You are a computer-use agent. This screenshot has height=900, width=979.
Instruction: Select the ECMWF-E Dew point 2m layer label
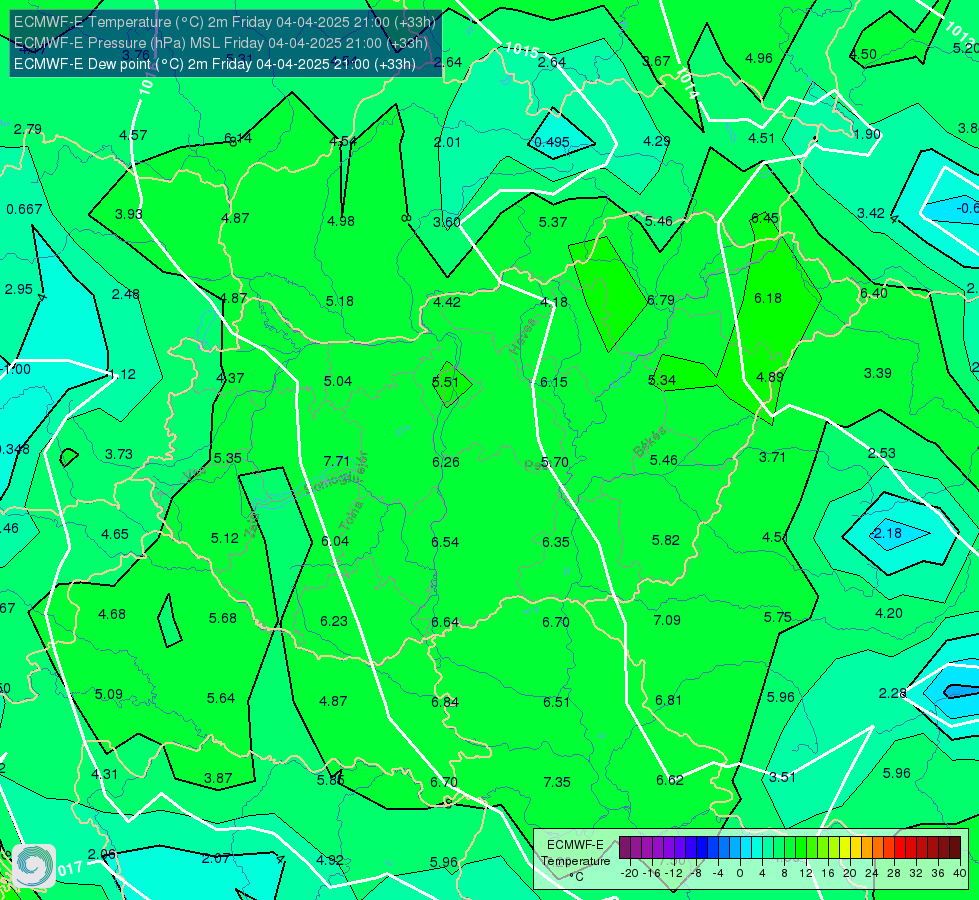[x=215, y=64]
